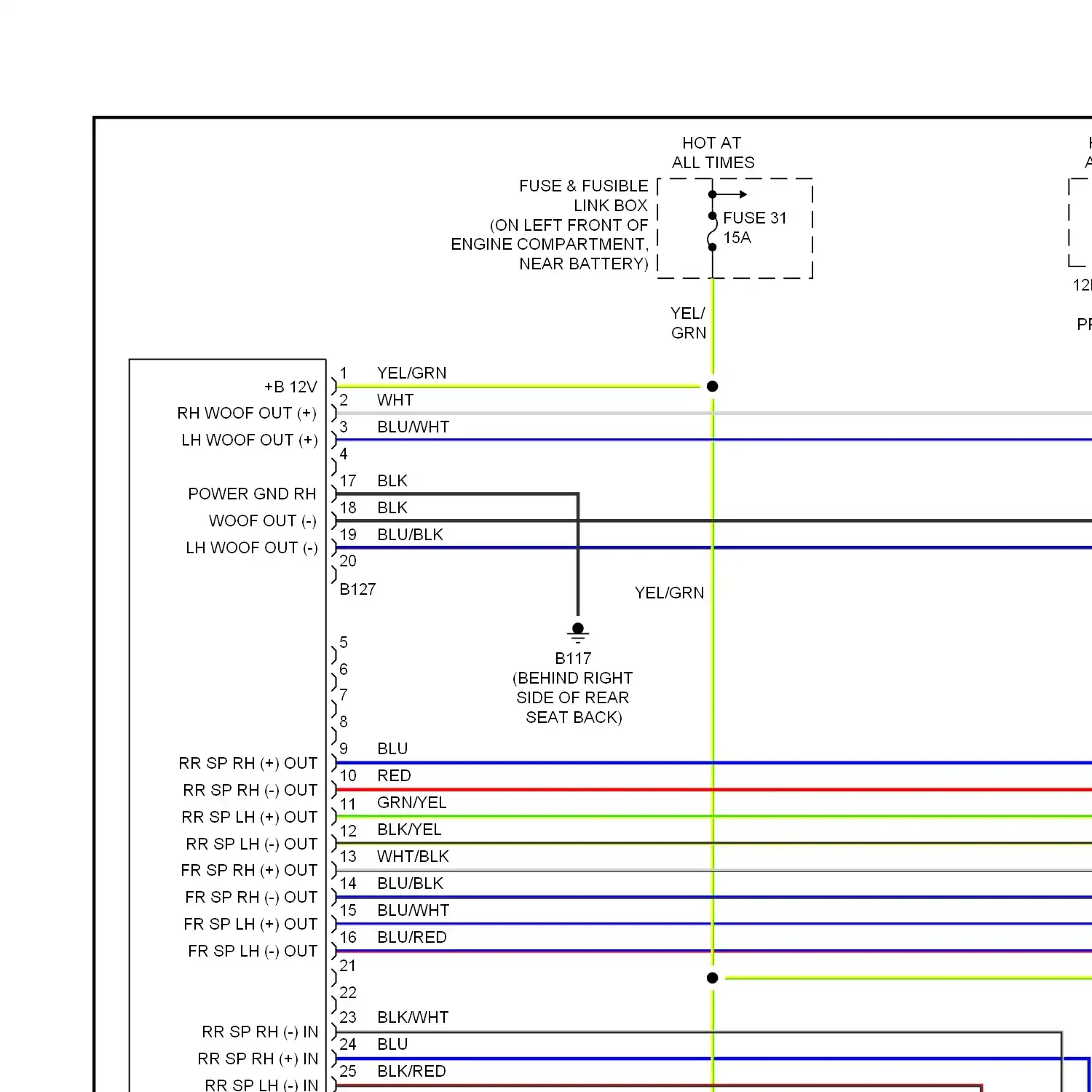Click the RR SP LH (-) OUT label
1092x1092 pixels.
point(252,844)
